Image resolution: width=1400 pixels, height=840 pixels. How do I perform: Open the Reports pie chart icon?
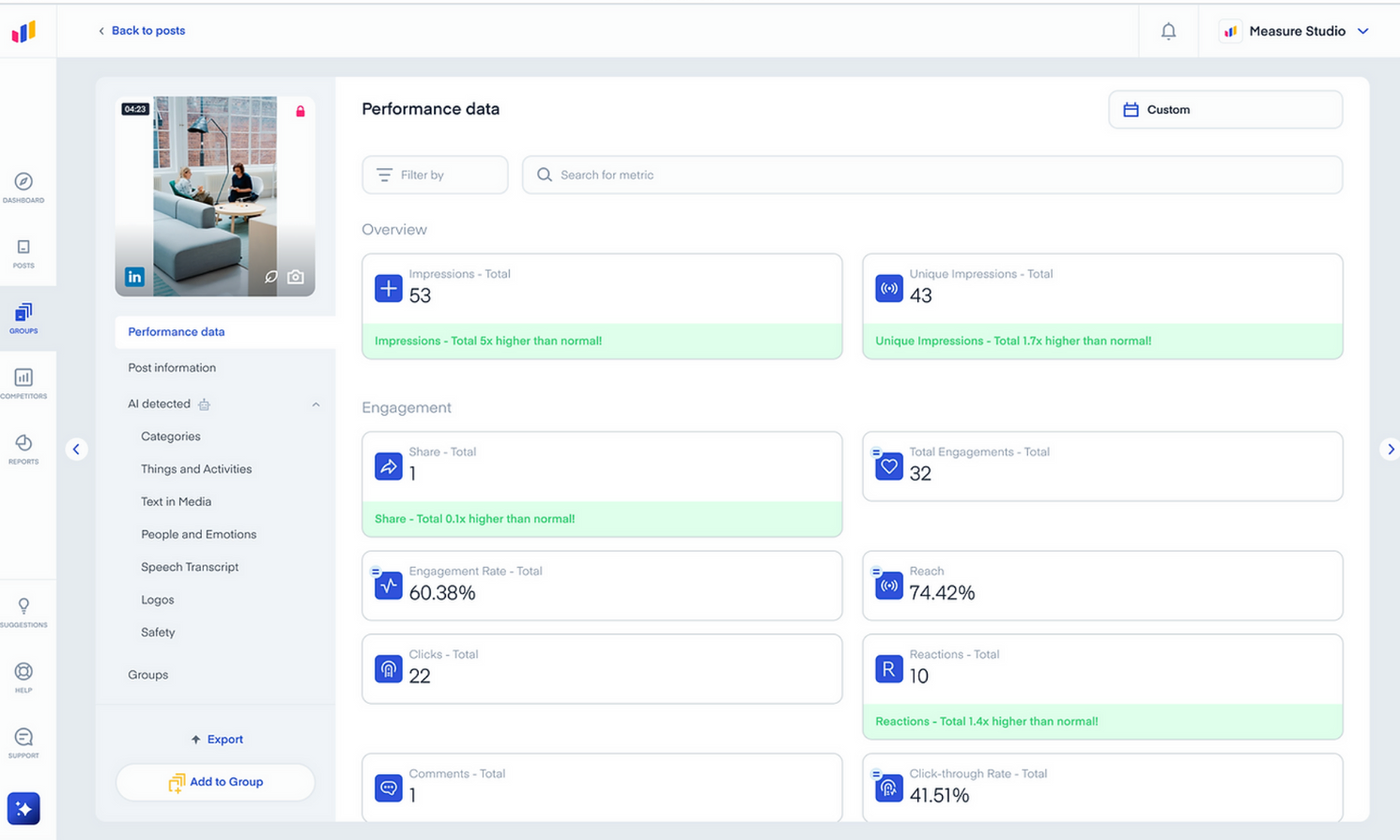24,443
